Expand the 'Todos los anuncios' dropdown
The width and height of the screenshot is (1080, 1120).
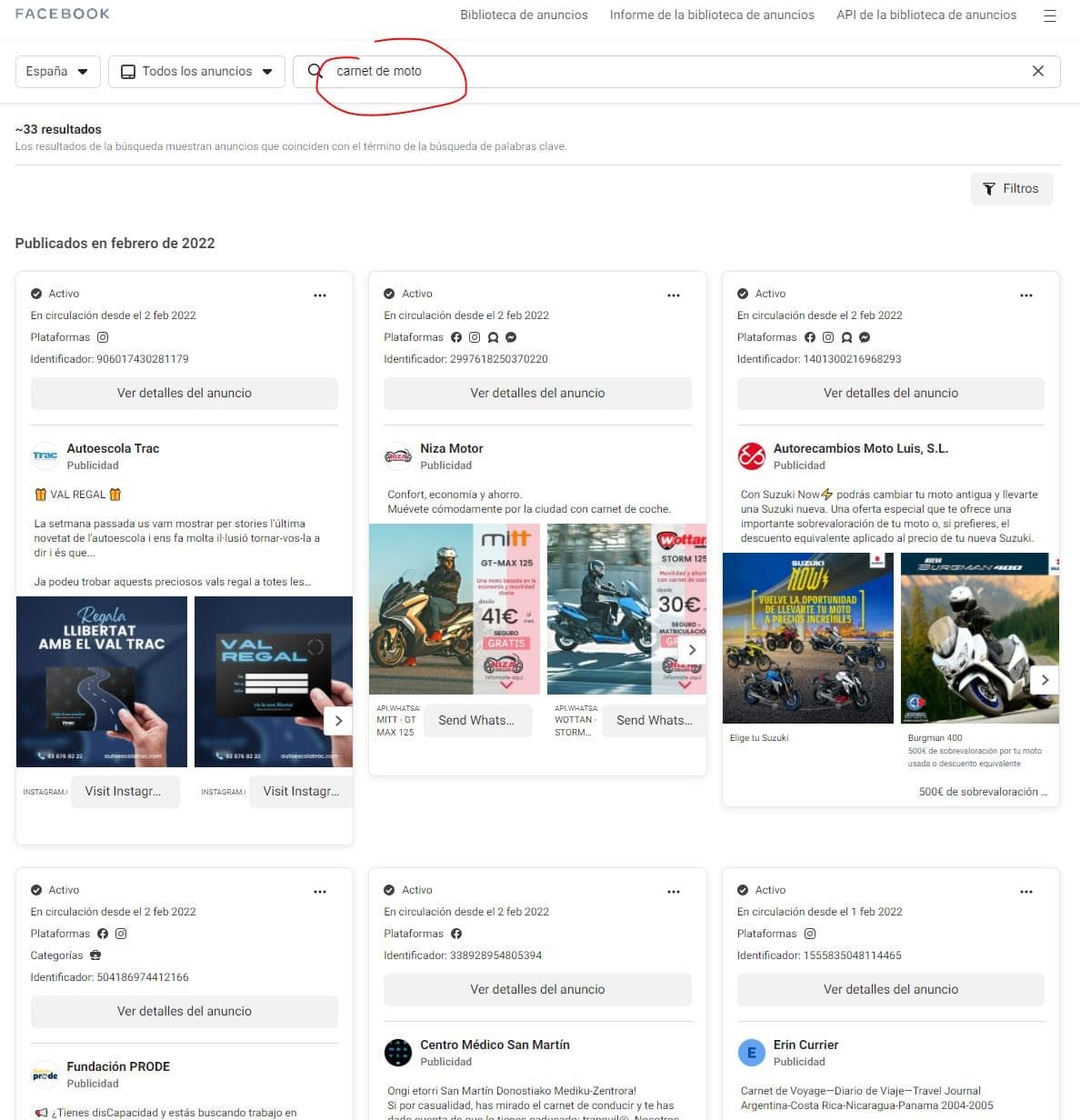[x=195, y=70]
